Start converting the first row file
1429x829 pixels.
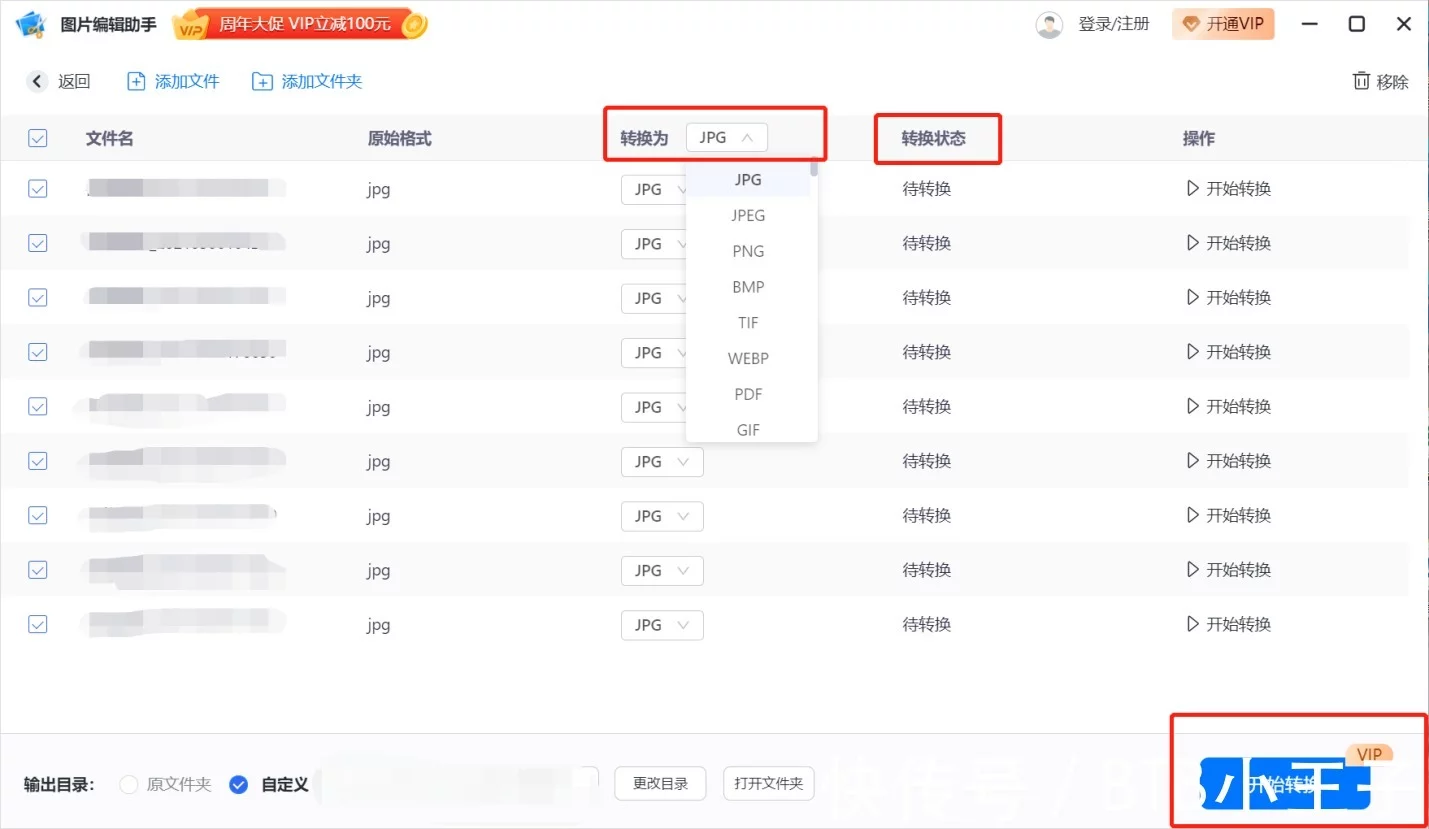click(1228, 188)
